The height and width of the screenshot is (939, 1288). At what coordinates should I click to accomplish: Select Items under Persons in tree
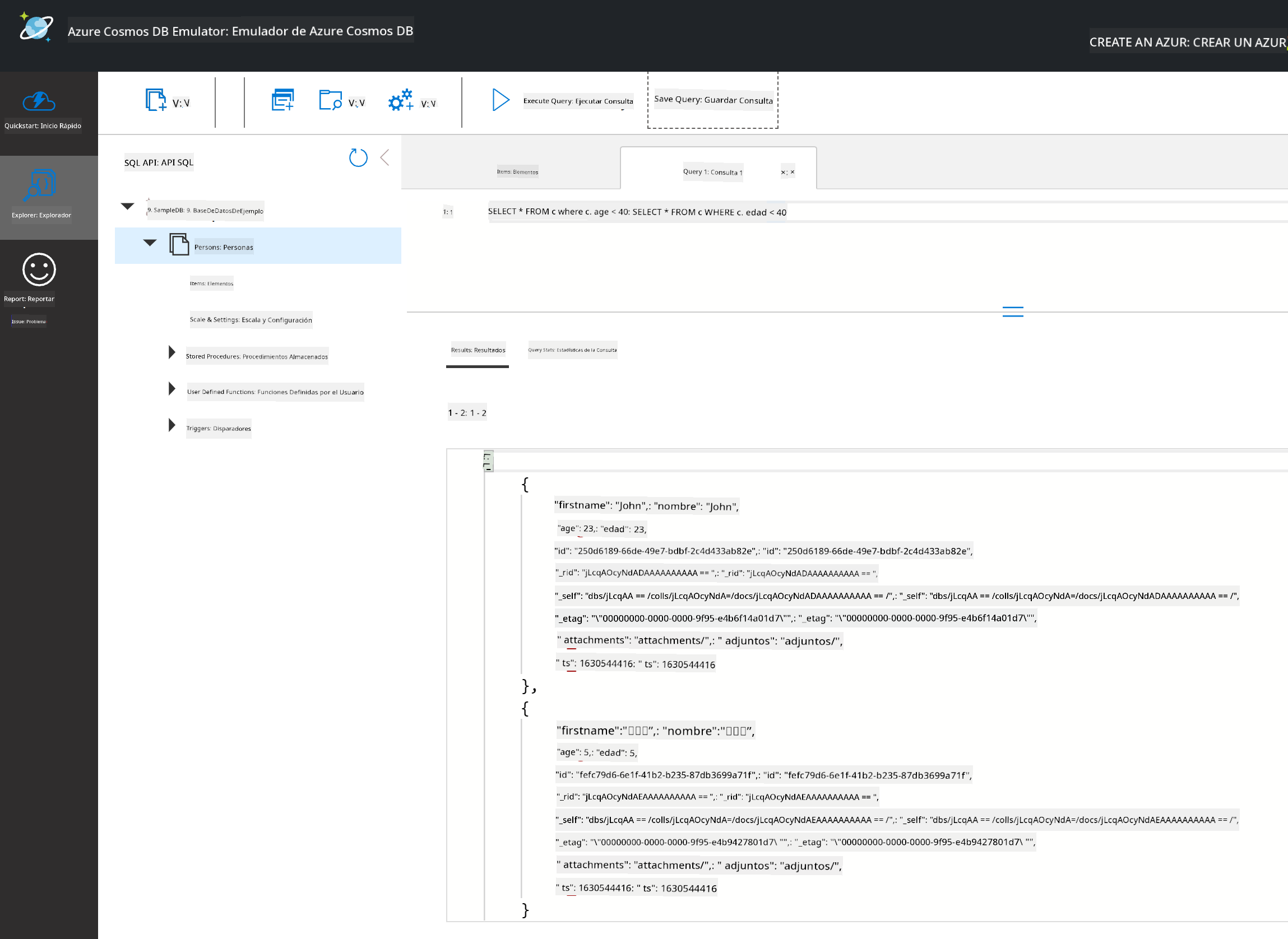(211, 283)
